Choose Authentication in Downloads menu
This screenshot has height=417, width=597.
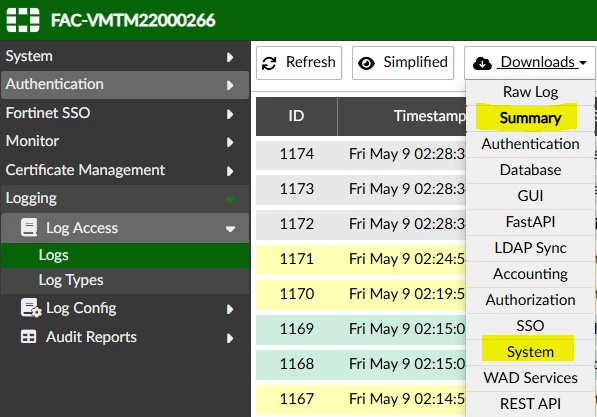tap(530, 144)
